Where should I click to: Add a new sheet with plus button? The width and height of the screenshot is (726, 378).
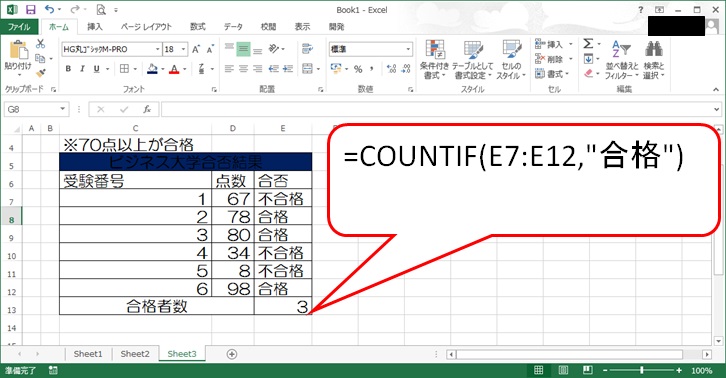(232, 354)
